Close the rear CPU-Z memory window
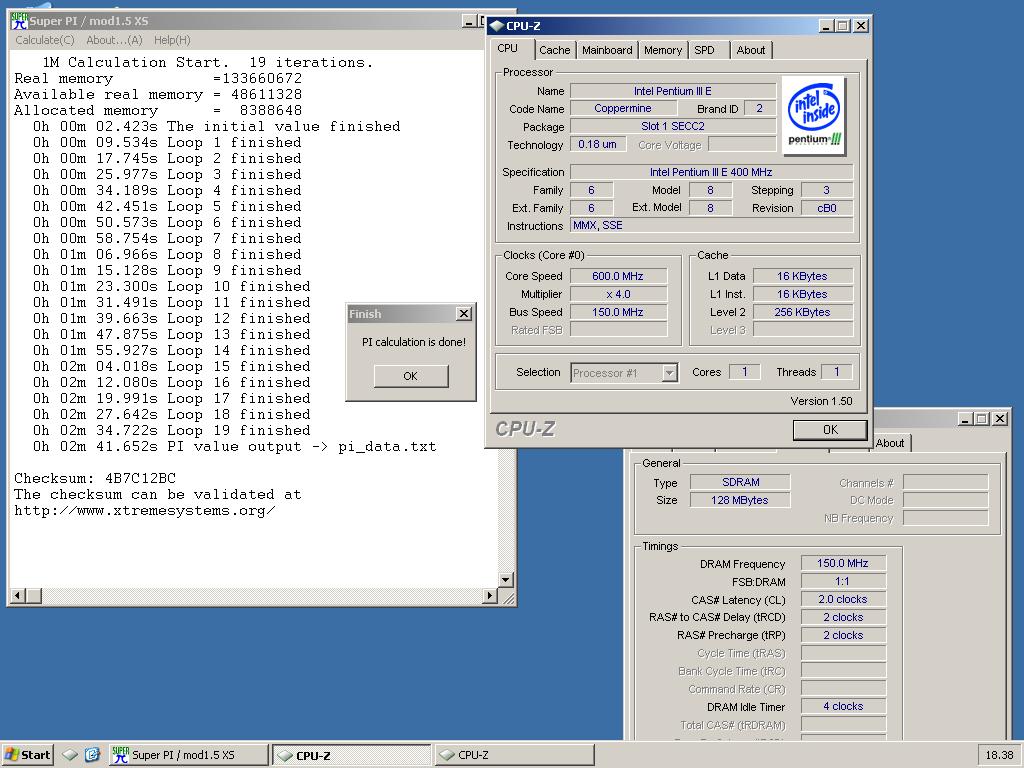 pyautogui.click(x=1000, y=419)
